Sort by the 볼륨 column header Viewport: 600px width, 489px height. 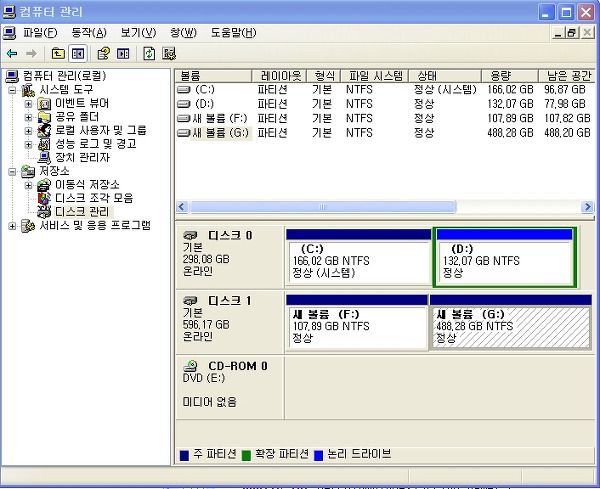coord(213,76)
